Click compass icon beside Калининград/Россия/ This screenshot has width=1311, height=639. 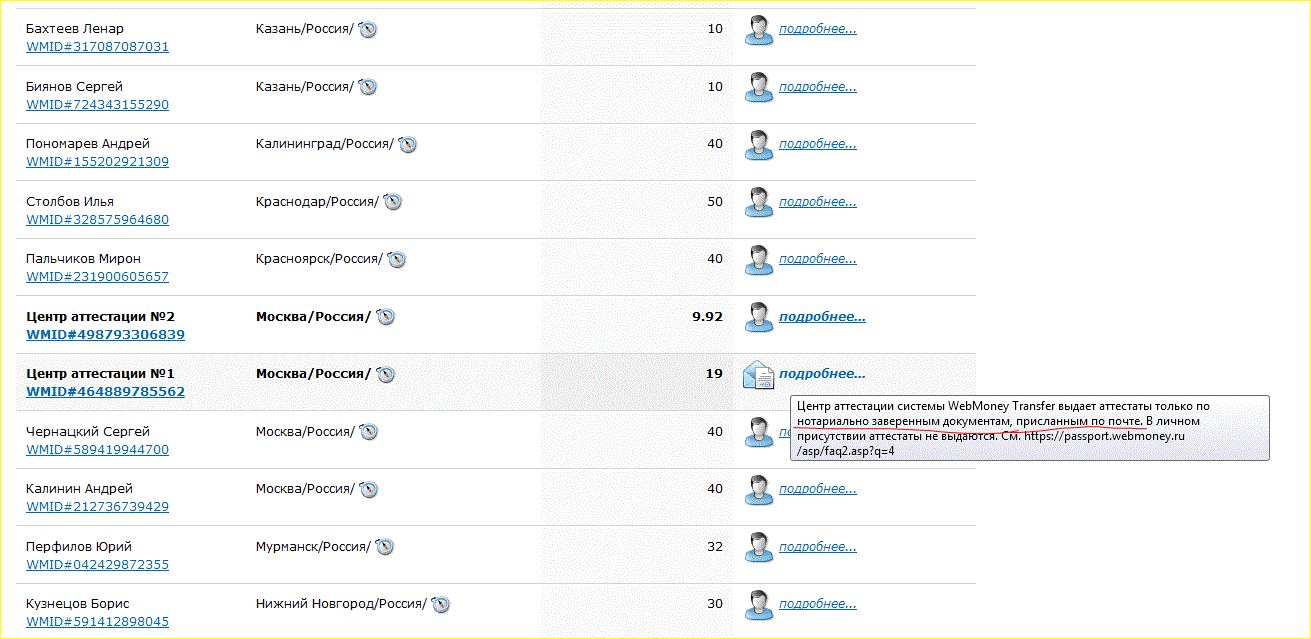pos(408,145)
